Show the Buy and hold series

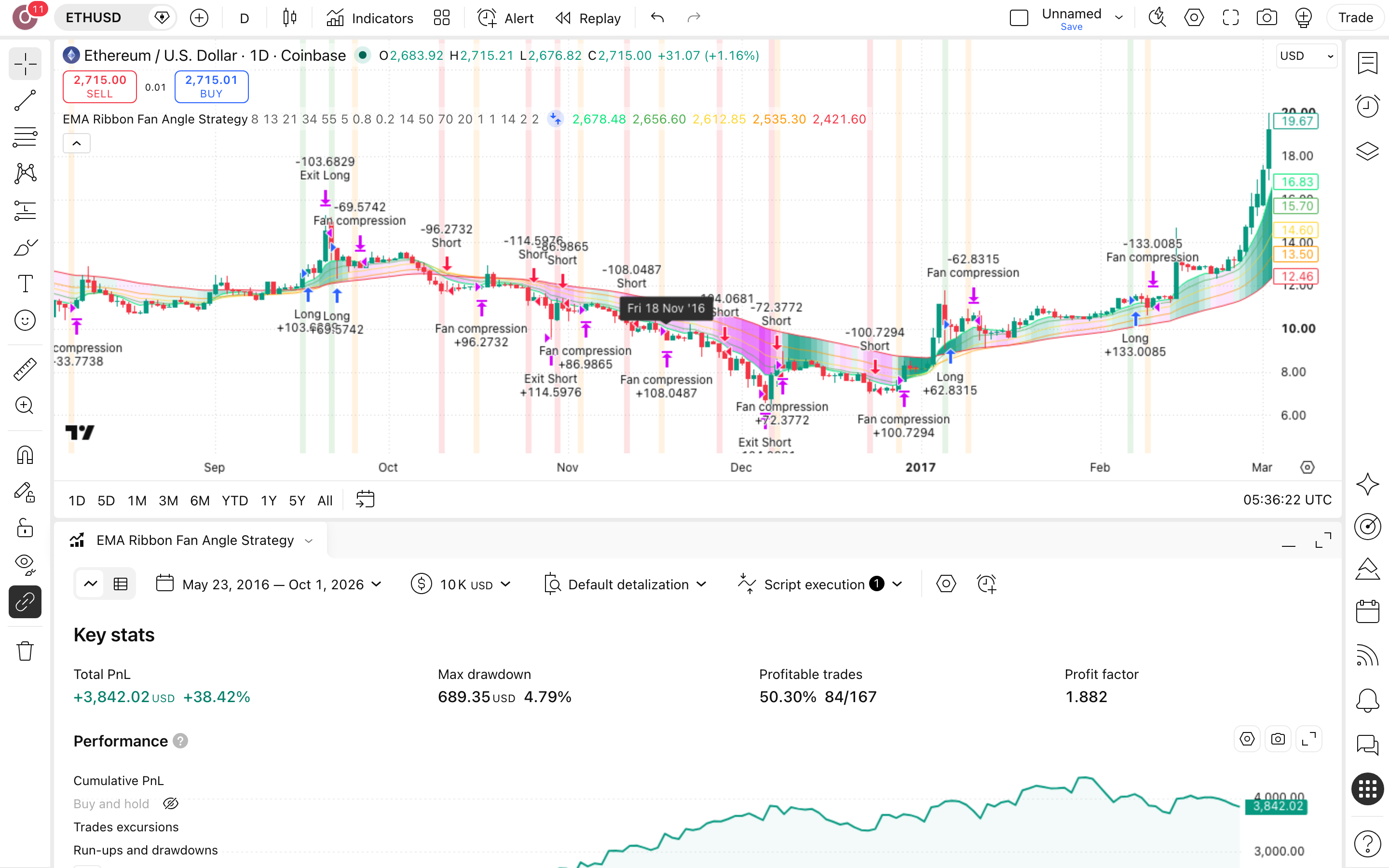(x=170, y=804)
